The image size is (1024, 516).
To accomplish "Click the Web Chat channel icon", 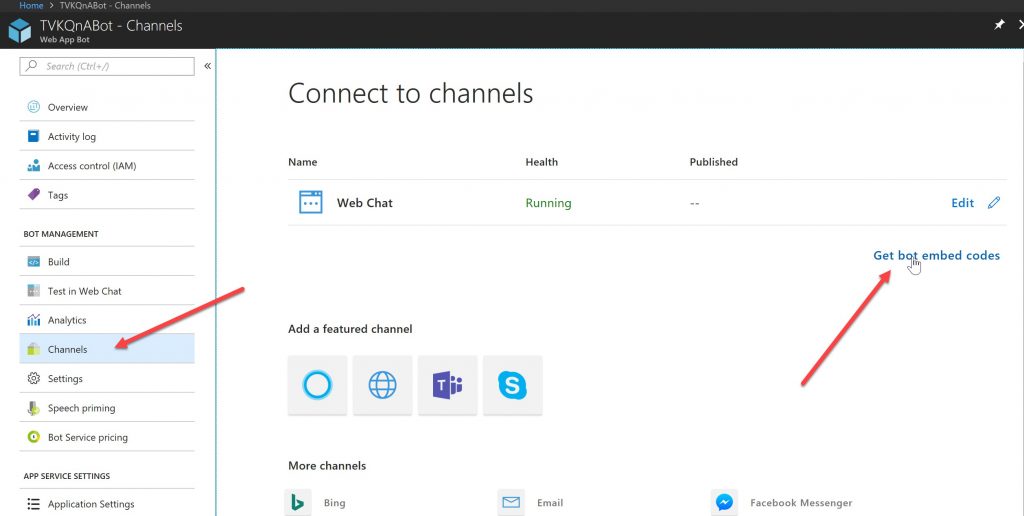I will click(x=311, y=203).
